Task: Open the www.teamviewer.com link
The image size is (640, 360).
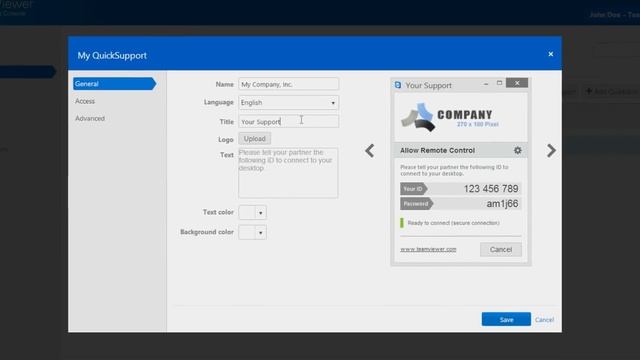Action: (428, 249)
